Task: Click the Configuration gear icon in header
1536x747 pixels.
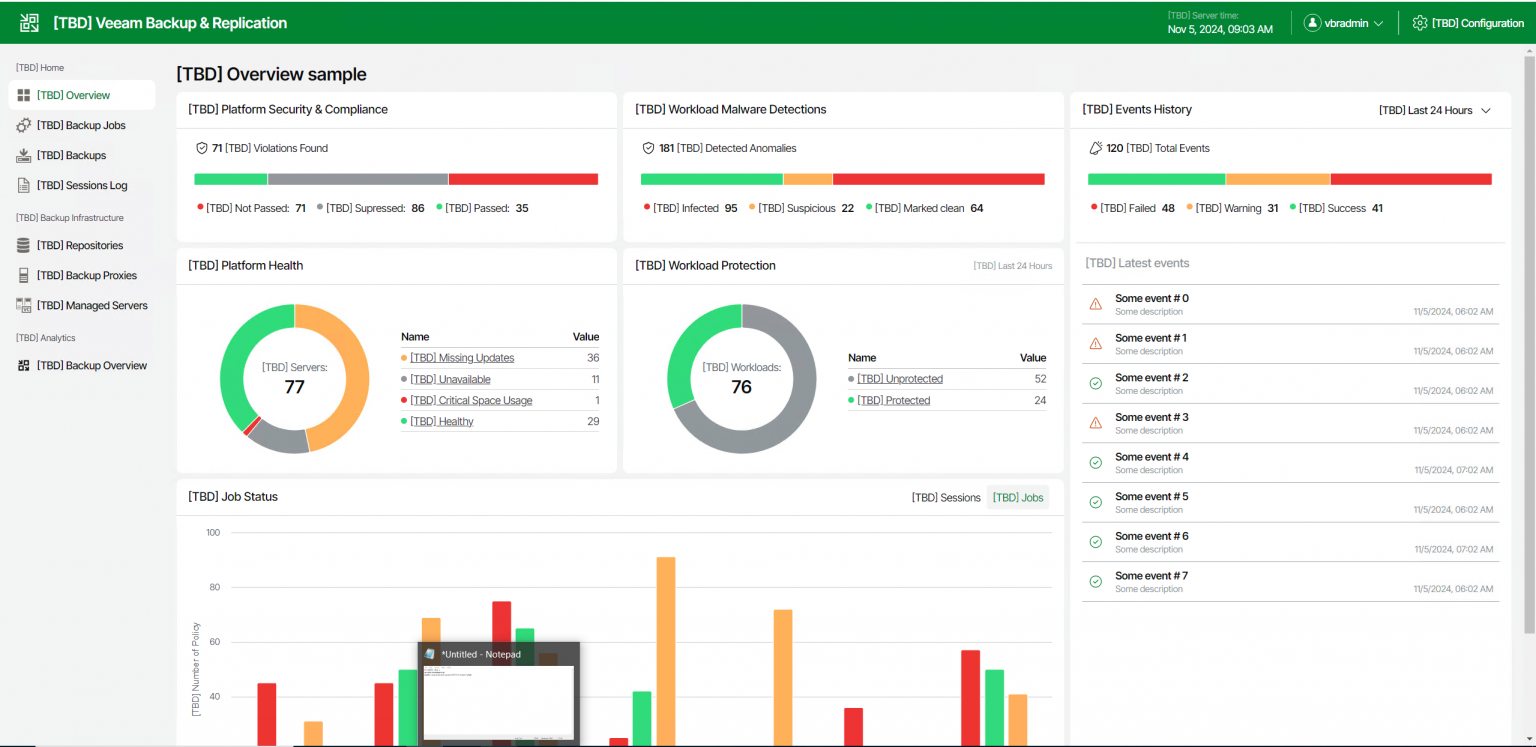Action: pos(1419,23)
